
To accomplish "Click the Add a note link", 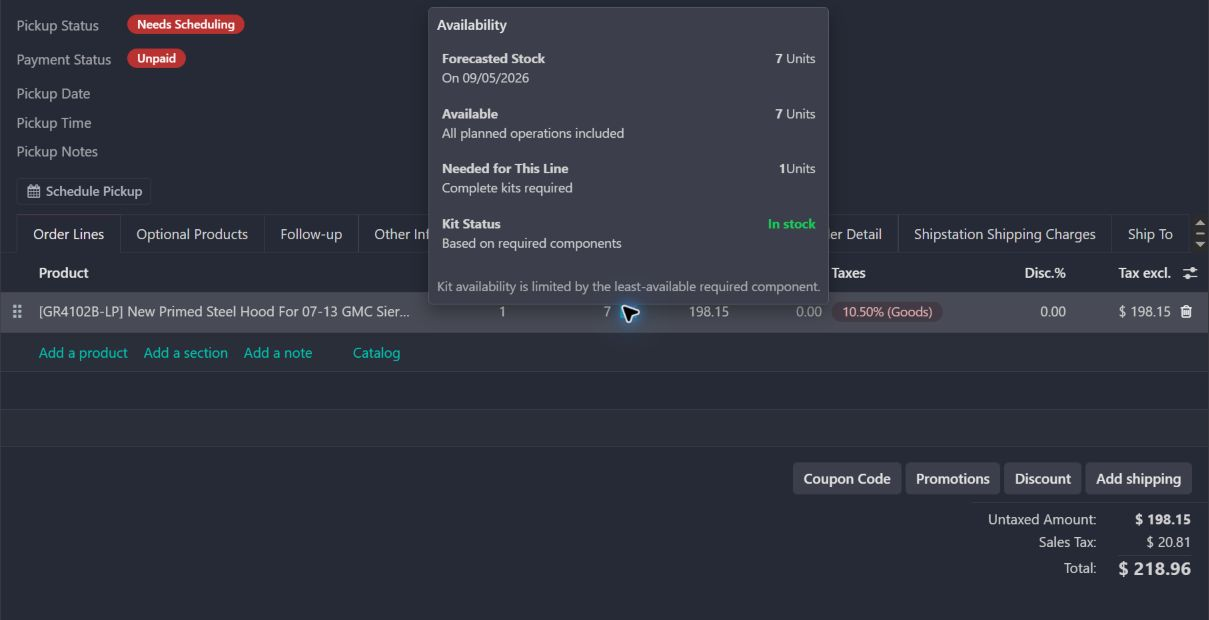I will click(278, 353).
